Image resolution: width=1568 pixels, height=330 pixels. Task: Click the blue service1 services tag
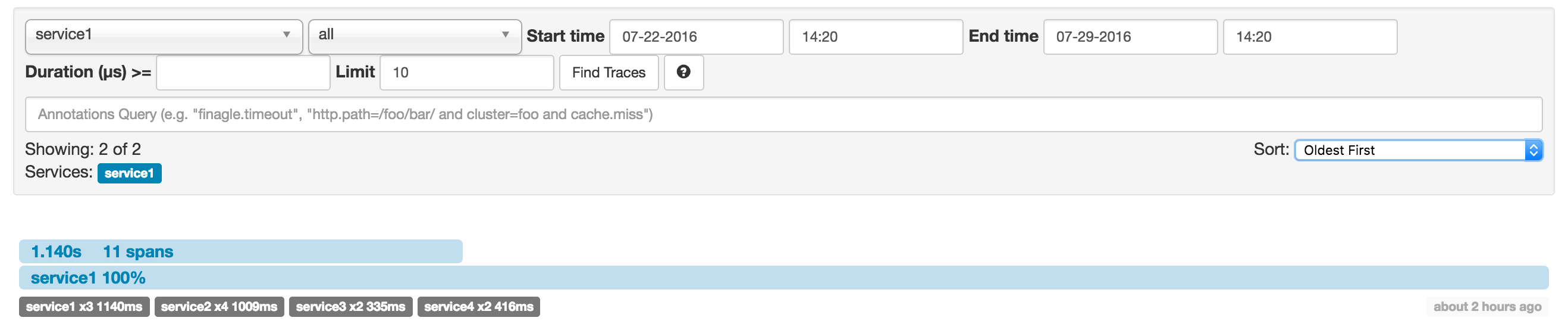(x=129, y=173)
